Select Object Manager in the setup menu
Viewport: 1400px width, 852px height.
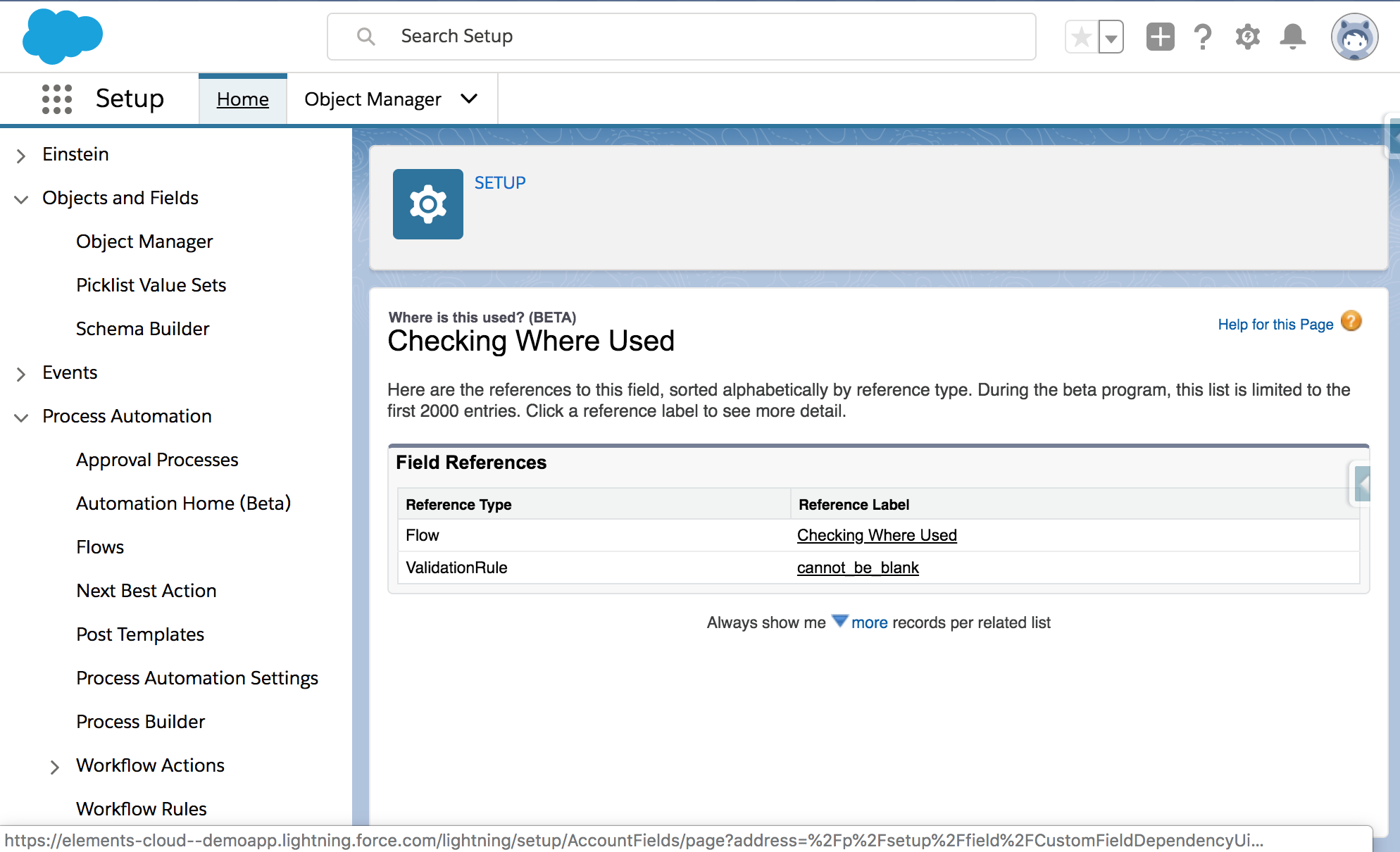144,242
